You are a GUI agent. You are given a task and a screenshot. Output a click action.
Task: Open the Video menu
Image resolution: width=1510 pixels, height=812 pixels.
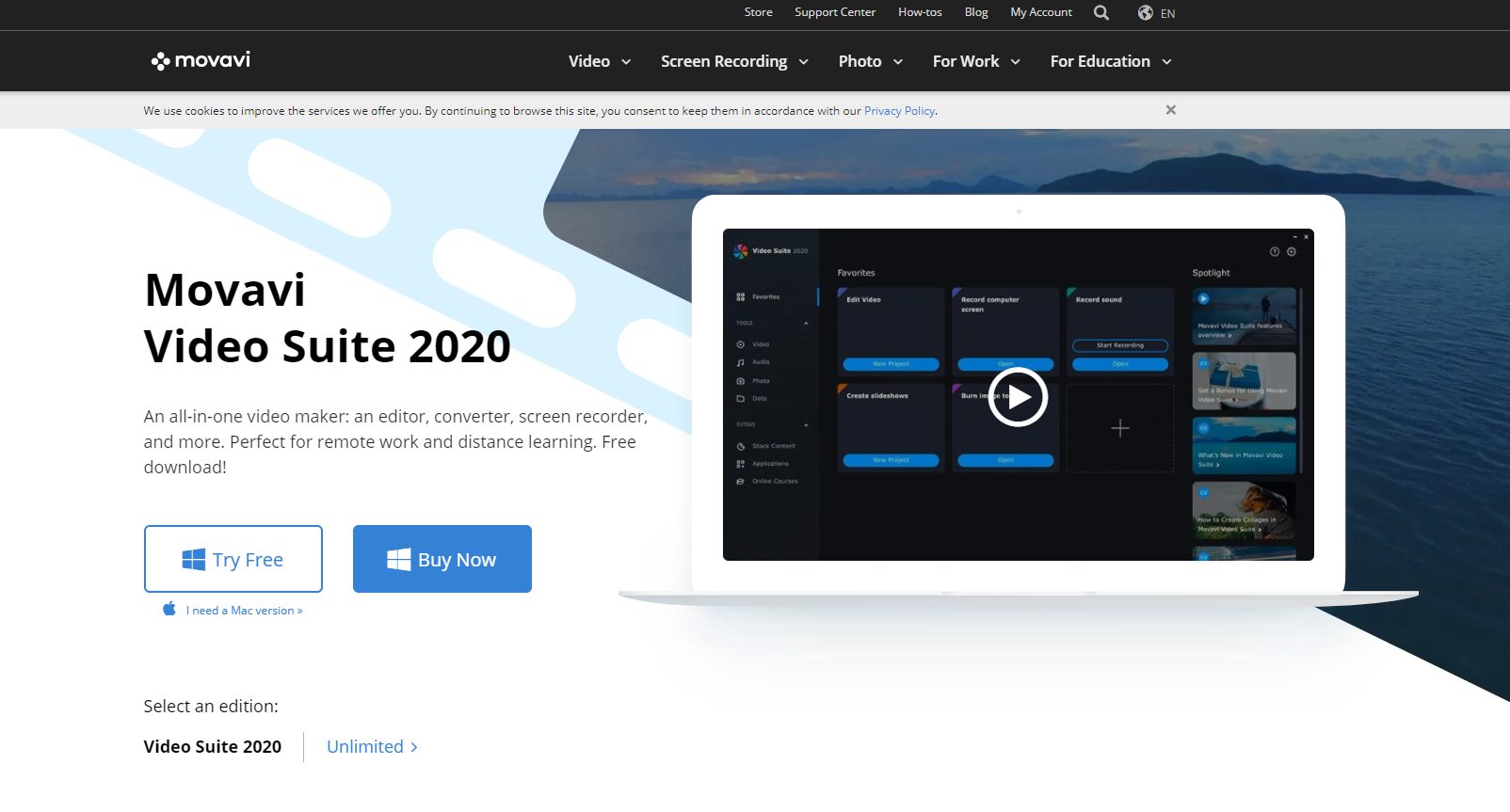point(589,61)
